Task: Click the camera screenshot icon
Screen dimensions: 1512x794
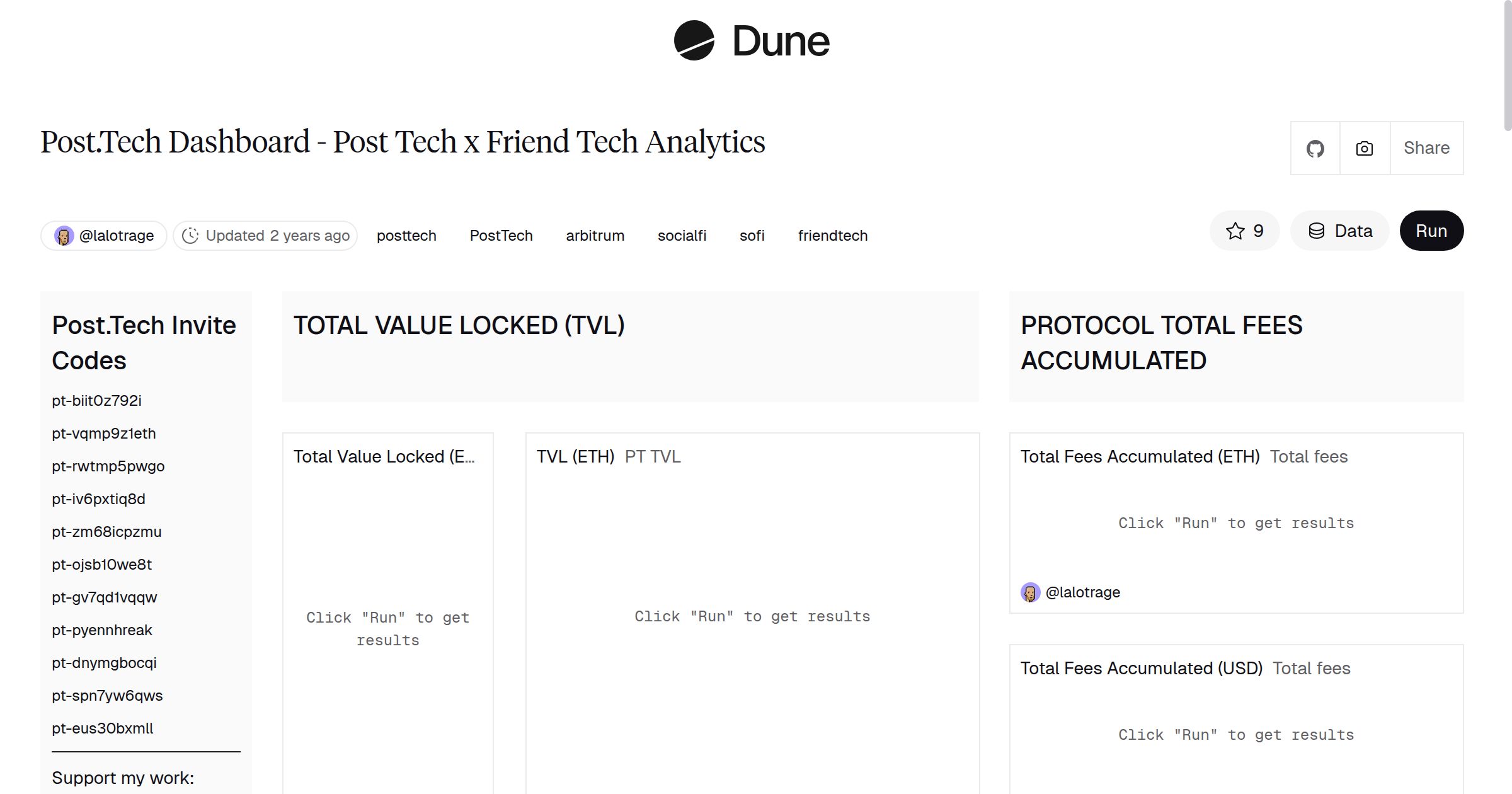Action: [1363, 148]
